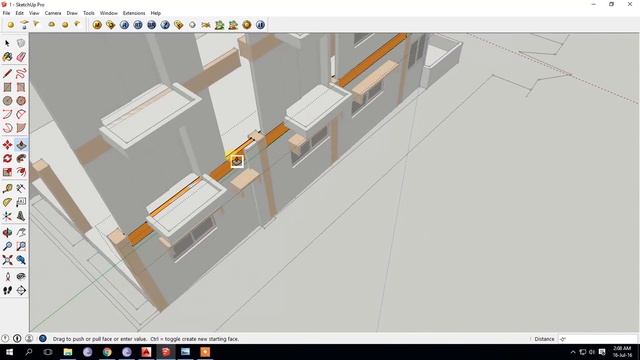Choose the Rotate tool
640x360 pixels.
coord(7,158)
